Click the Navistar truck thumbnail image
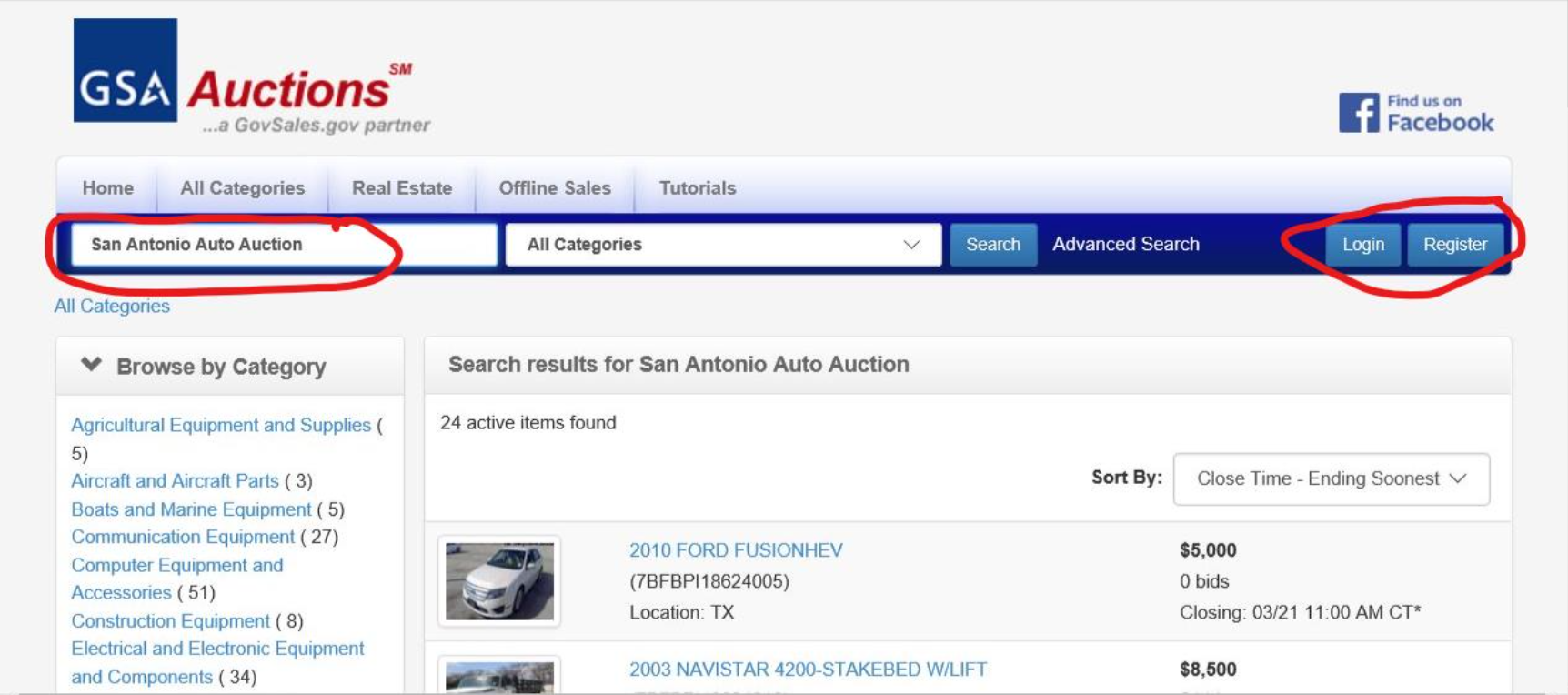The height and width of the screenshot is (695, 1568). 499,677
